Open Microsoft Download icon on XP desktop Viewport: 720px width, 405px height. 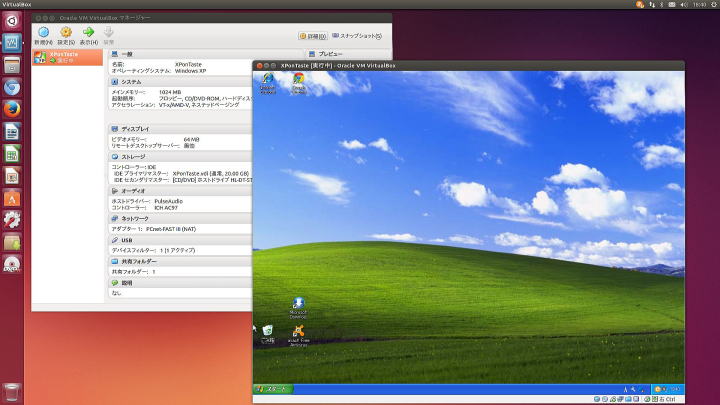coord(298,308)
